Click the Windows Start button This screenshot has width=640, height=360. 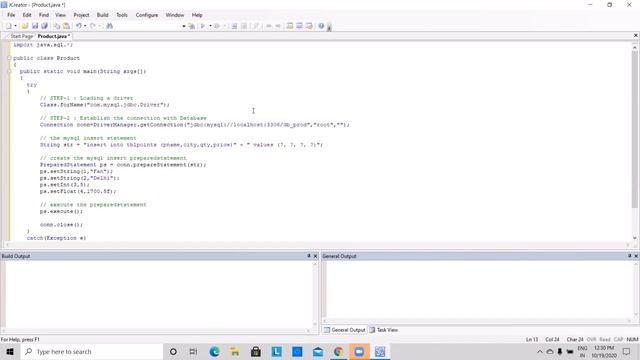[10, 352]
